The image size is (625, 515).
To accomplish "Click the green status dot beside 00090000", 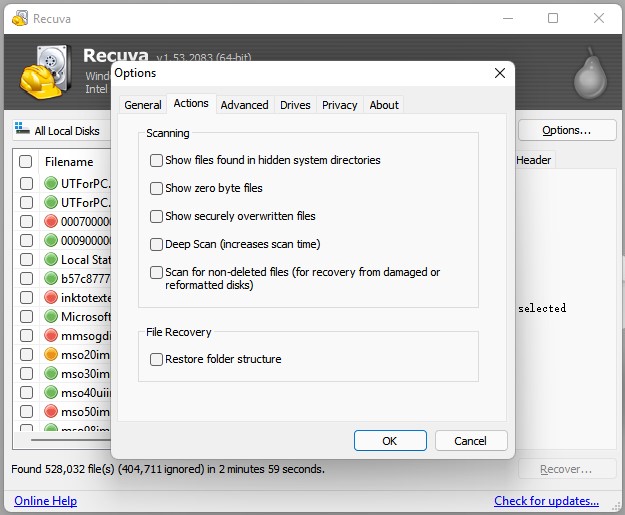I will click(51, 240).
